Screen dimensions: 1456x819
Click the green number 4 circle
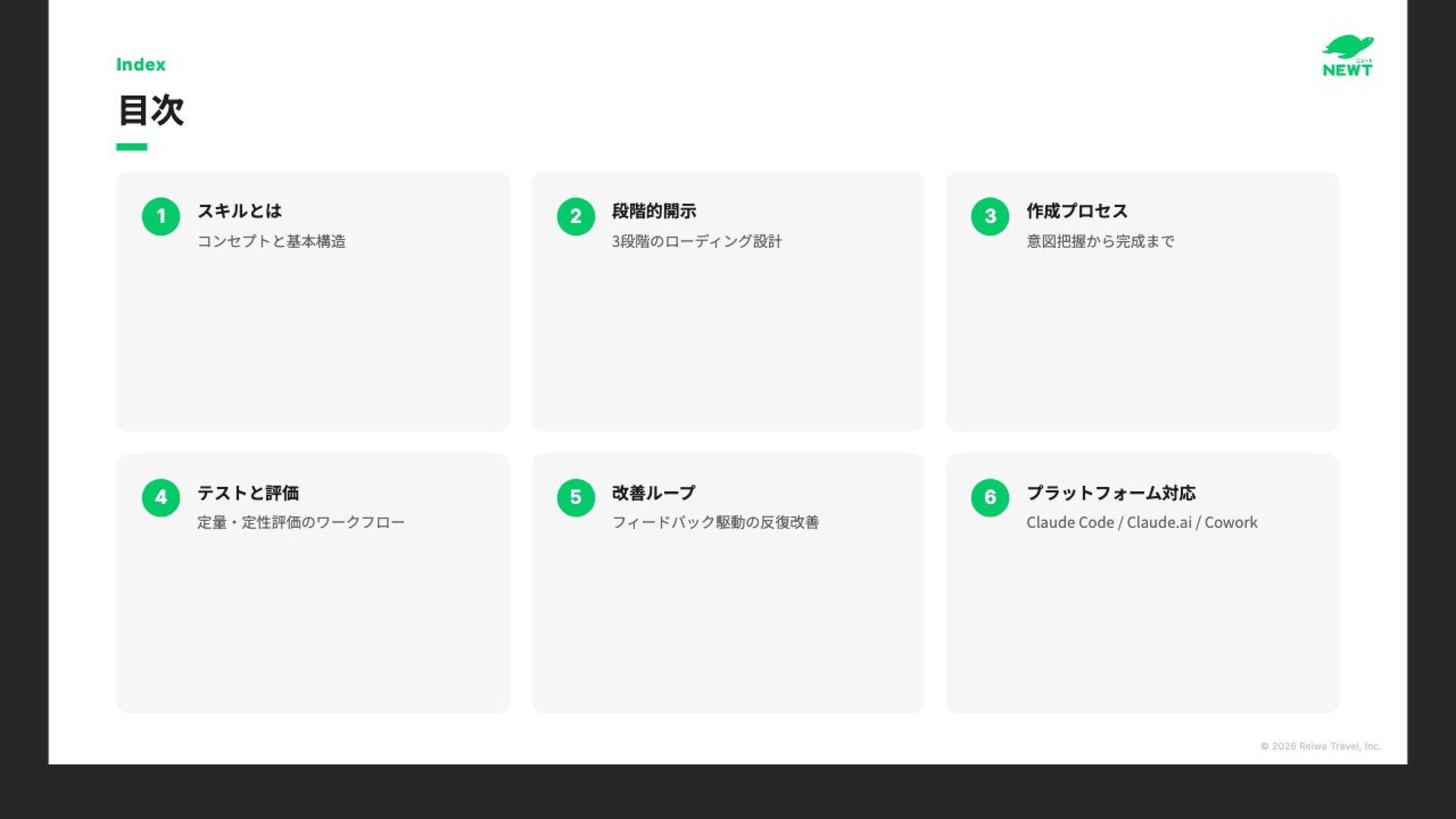[161, 497]
